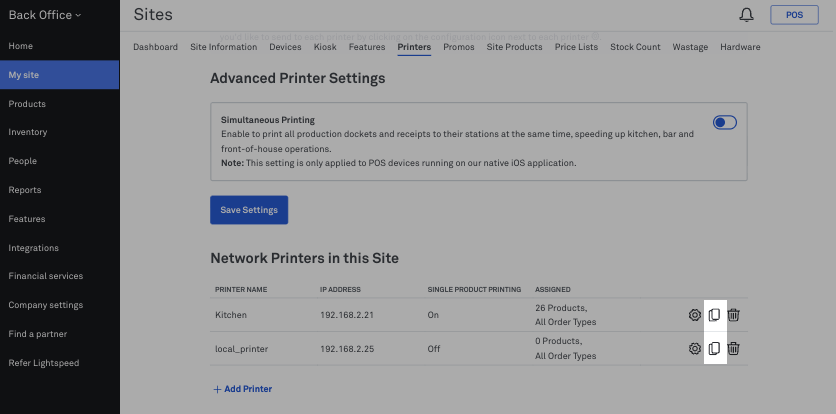Click 26 Products assigned text

561,308
